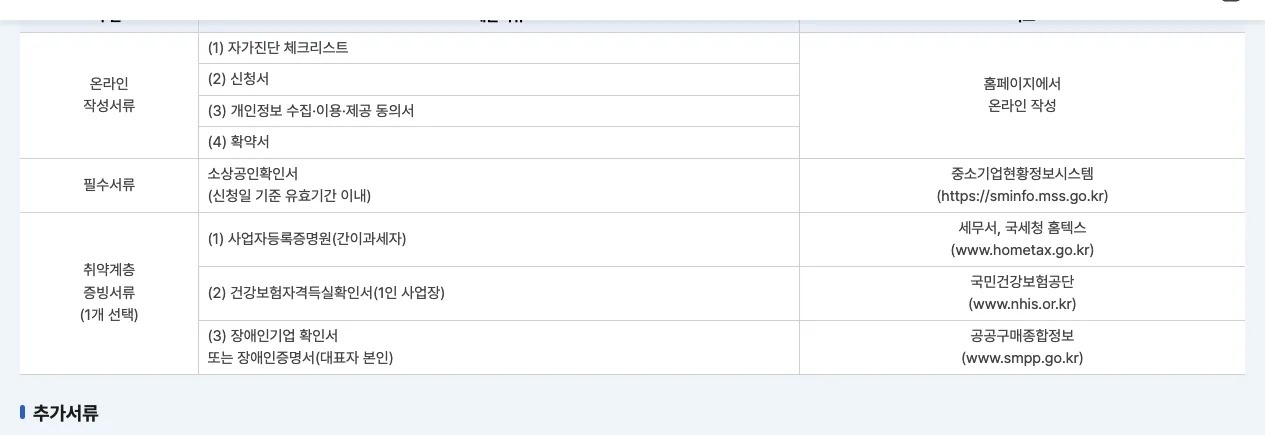Click the www.nhis.or.kr link text
This screenshot has width=1265, height=435.
tap(1022, 304)
